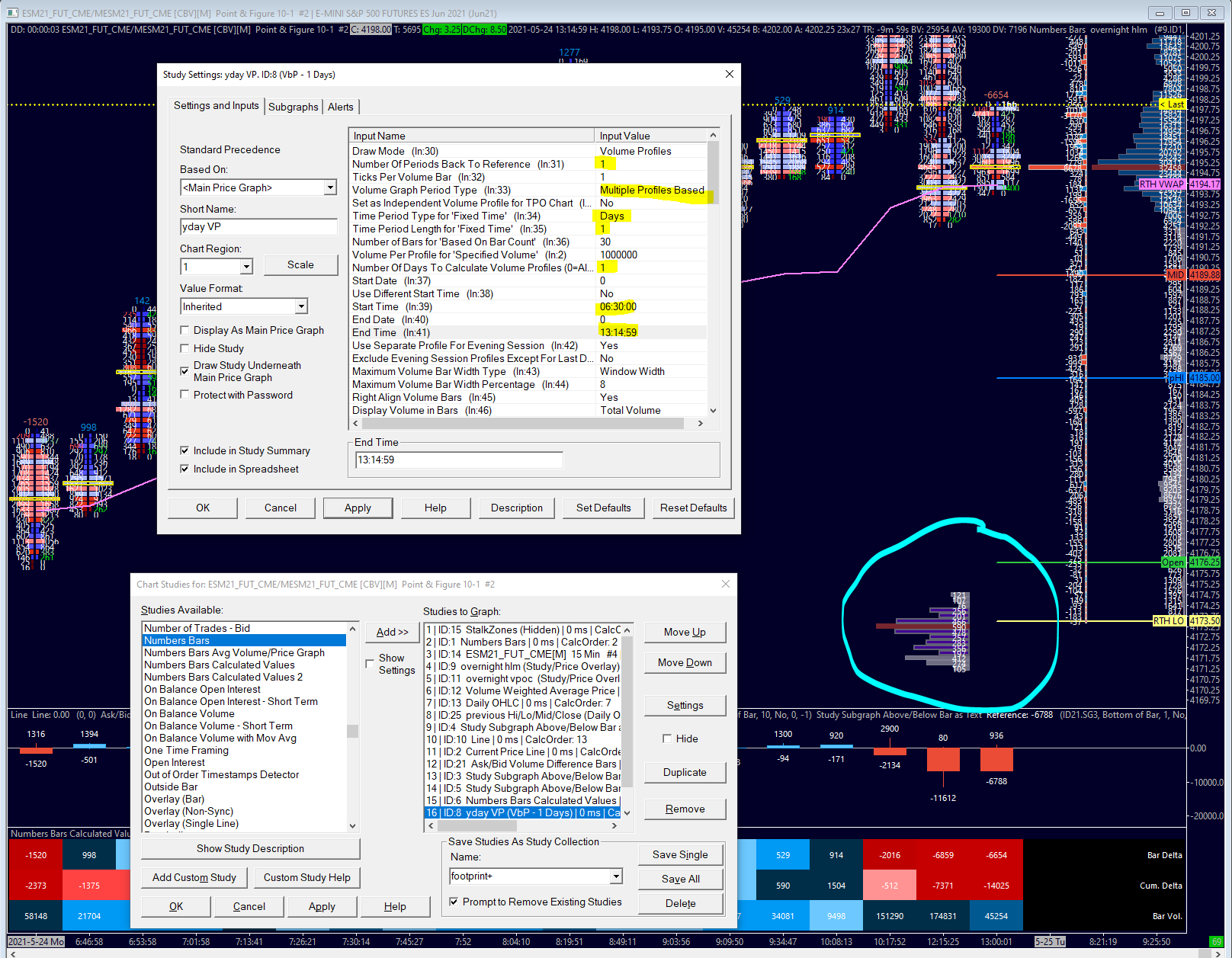Switch to the Subgraphs tab
Viewport: 1232px width, 958px height.
(x=293, y=107)
